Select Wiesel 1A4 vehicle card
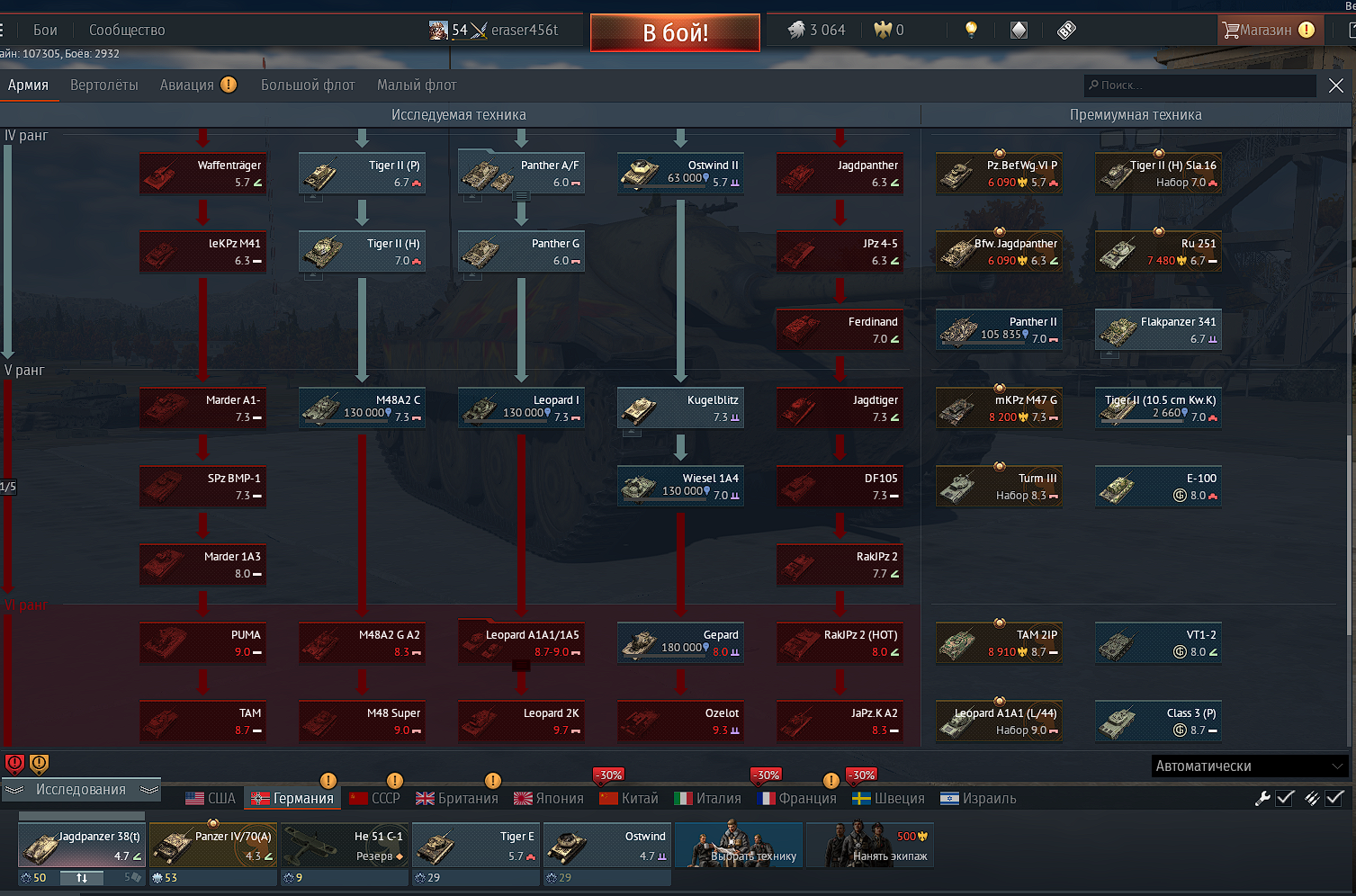Image resolution: width=1356 pixels, height=896 pixels. 680,486
